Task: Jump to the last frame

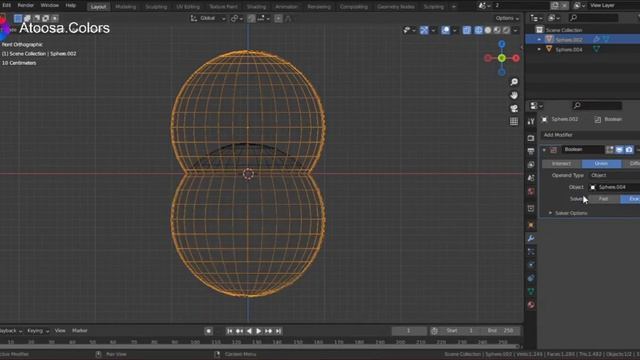Action: point(278,331)
